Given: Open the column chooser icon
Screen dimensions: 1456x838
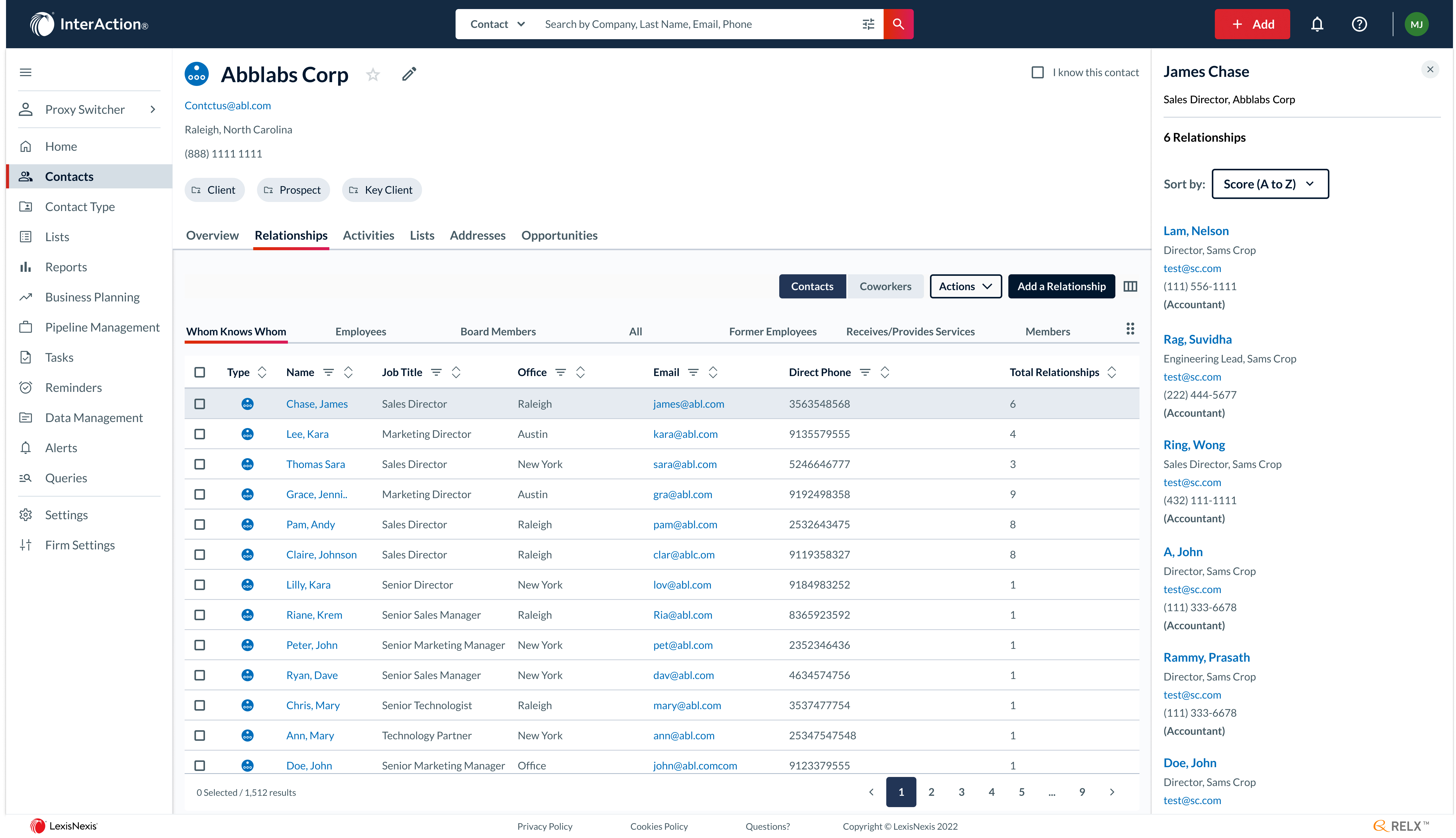Looking at the screenshot, I should click(x=1130, y=286).
